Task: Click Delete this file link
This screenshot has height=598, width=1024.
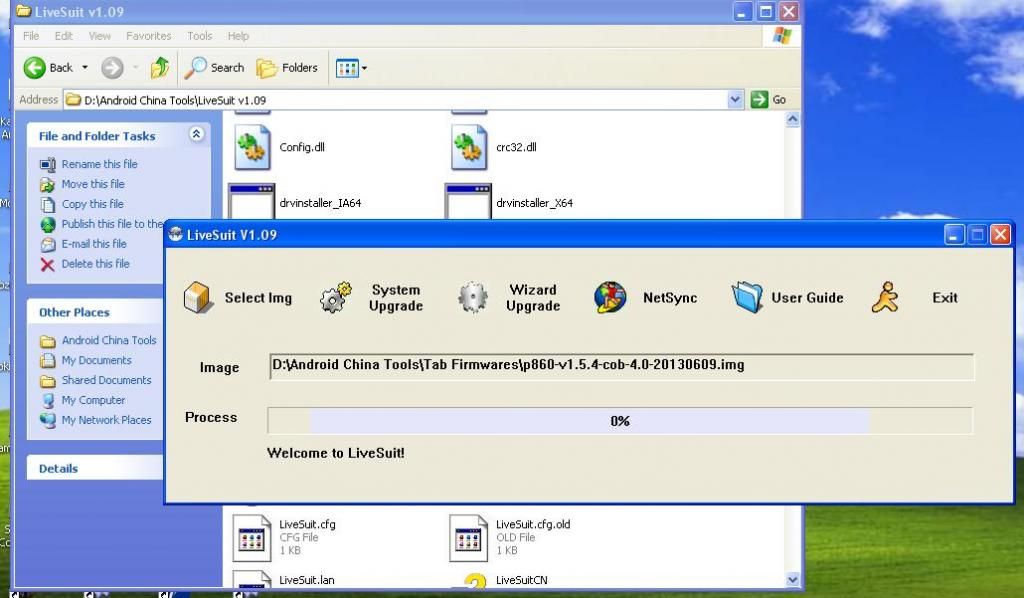Action: [x=95, y=264]
